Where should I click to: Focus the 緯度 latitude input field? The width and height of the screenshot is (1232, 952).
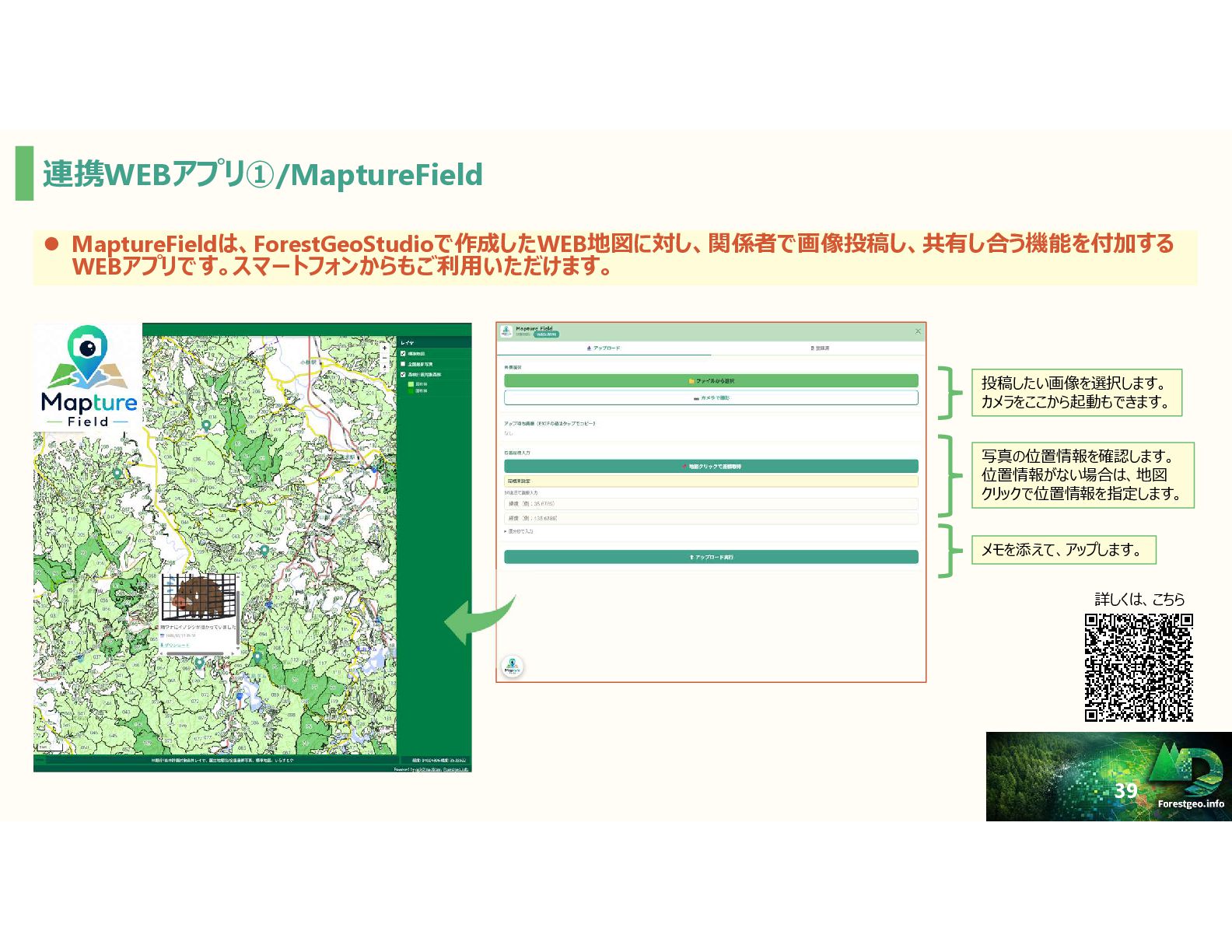click(x=711, y=504)
